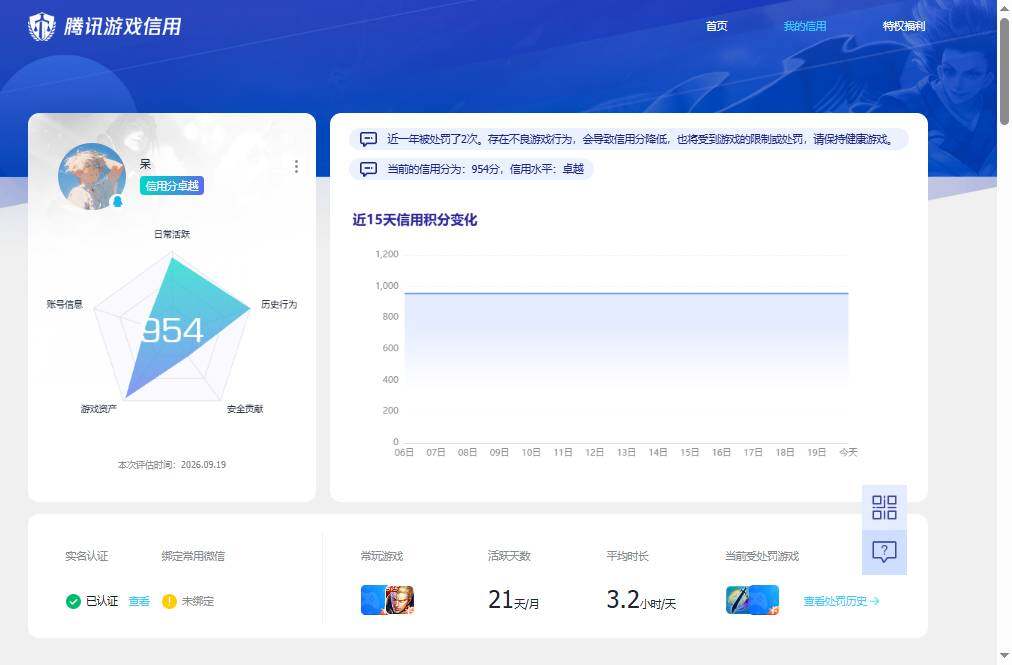The height and width of the screenshot is (665, 1012).
Task: Open the Honor of Kings game icon
Action: 400,600
